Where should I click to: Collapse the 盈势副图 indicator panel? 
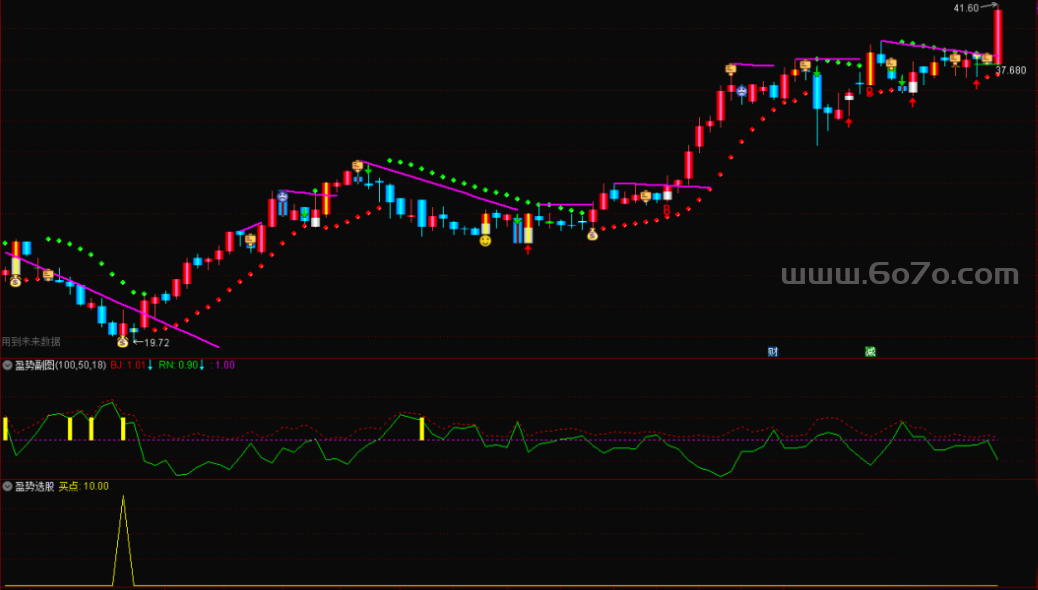pyautogui.click(x=7, y=365)
